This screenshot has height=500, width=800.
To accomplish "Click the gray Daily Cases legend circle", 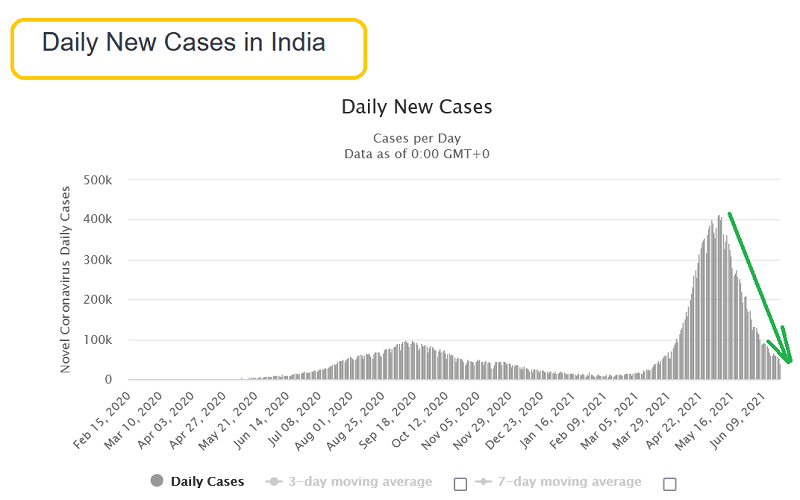I will pyautogui.click(x=157, y=481).
